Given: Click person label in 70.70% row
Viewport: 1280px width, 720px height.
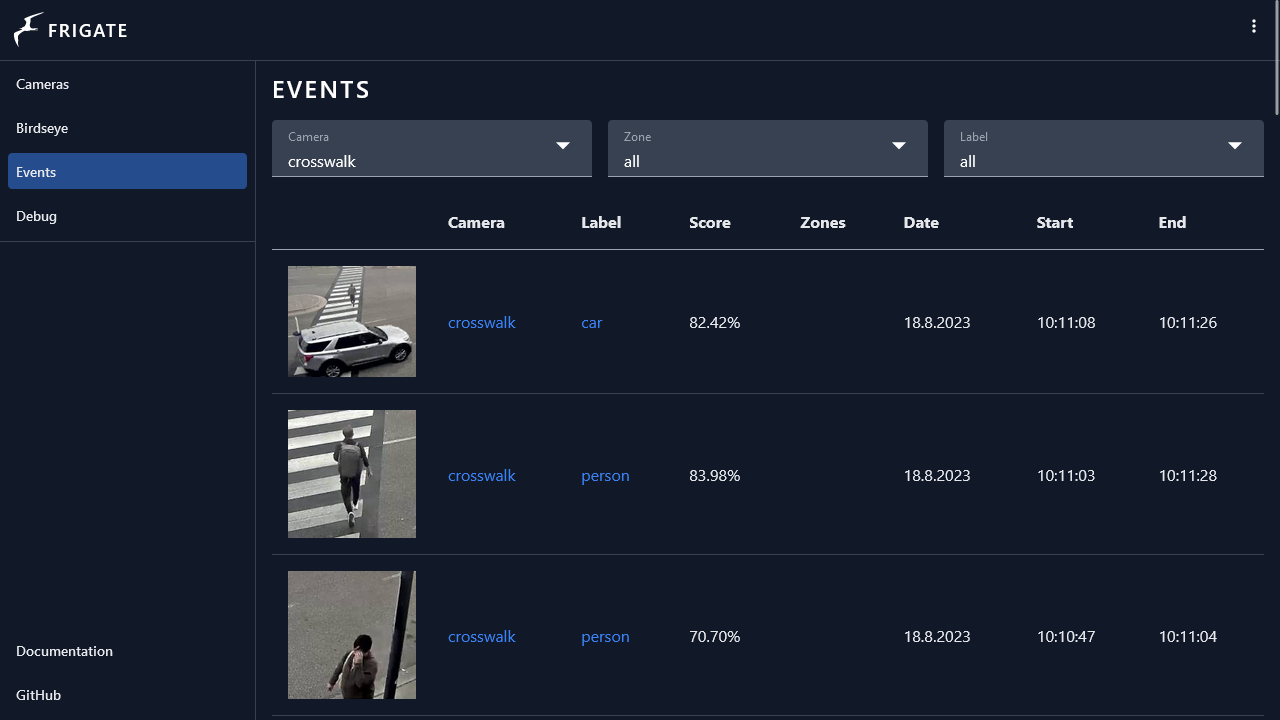Looking at the screenshot, I should click(605, 637).
